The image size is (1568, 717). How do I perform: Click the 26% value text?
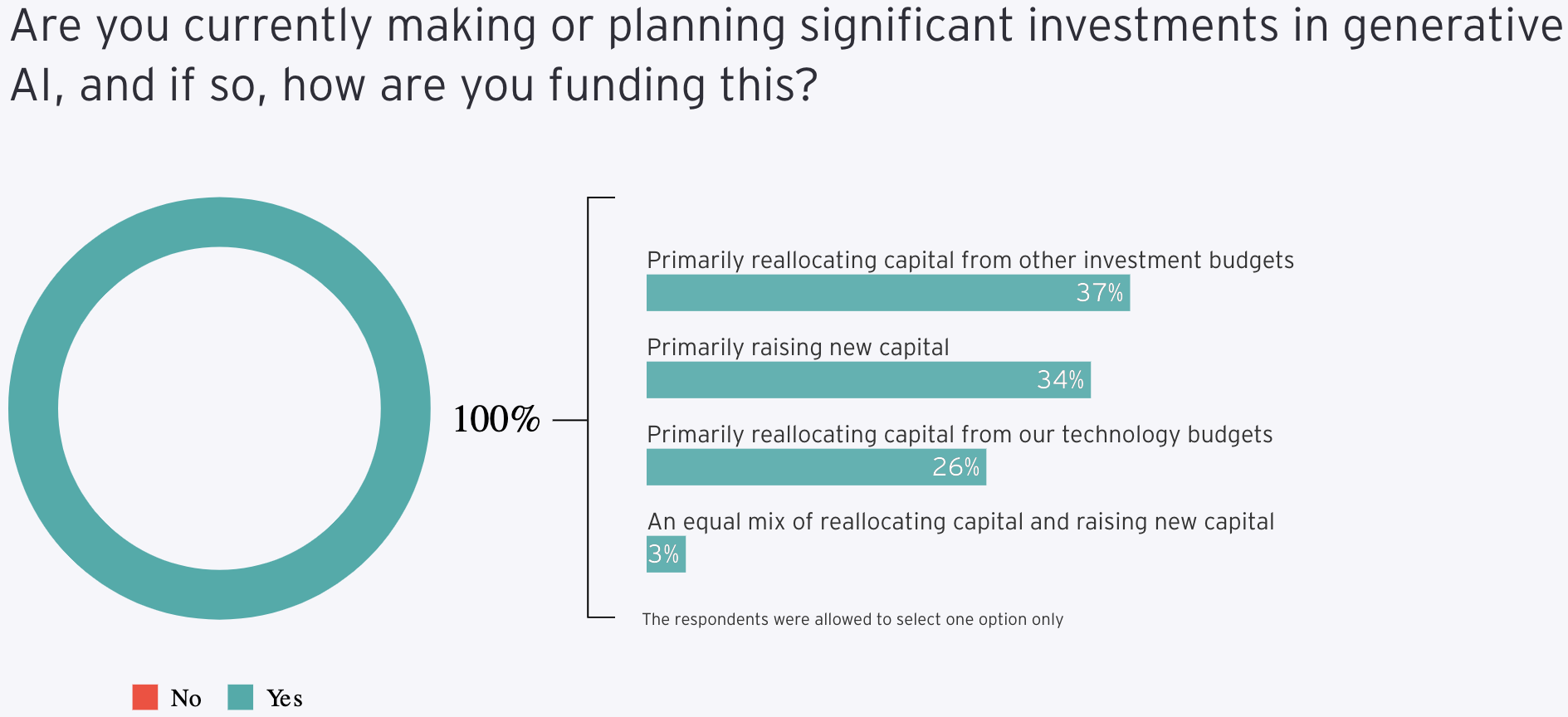click(x=955, y=467)
